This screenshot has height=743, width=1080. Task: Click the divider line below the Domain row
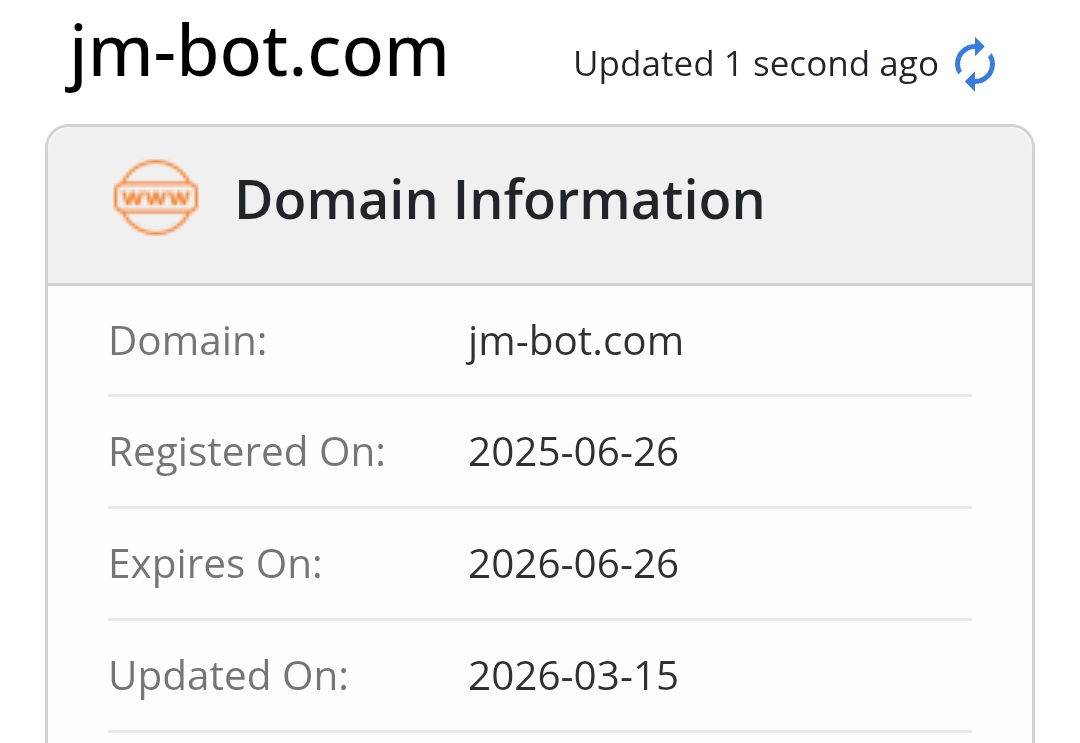540,396
